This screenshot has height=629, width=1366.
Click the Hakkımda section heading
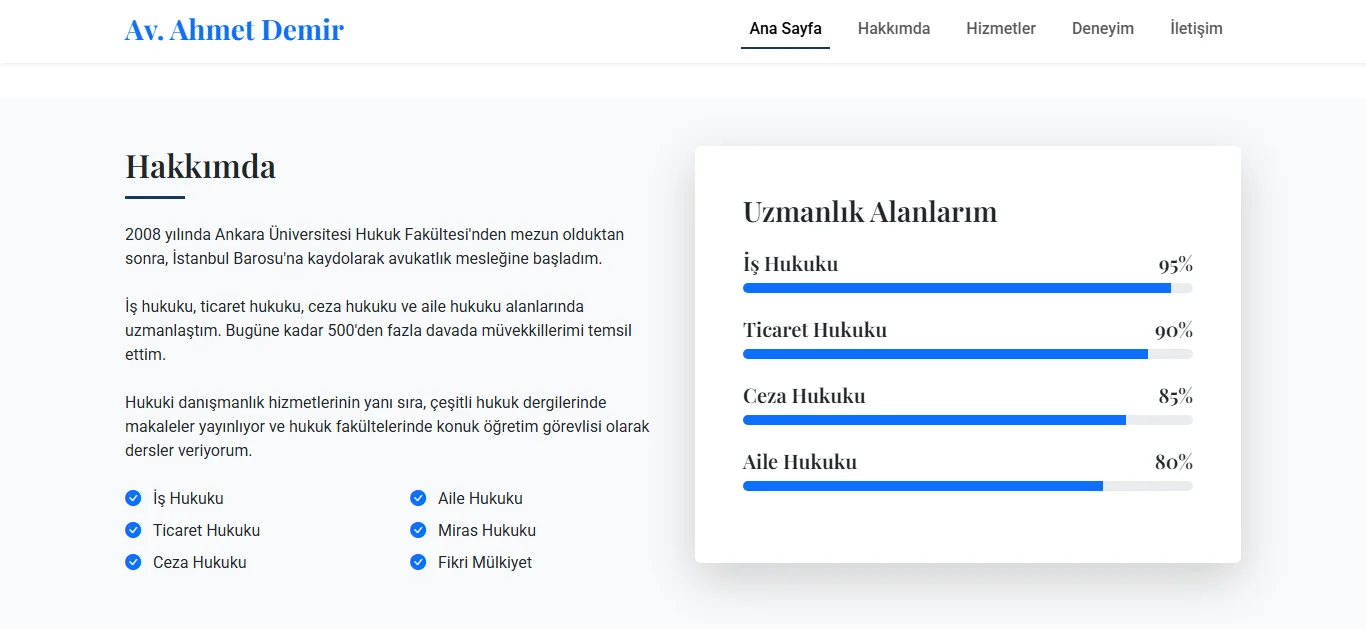coord(200,167)
